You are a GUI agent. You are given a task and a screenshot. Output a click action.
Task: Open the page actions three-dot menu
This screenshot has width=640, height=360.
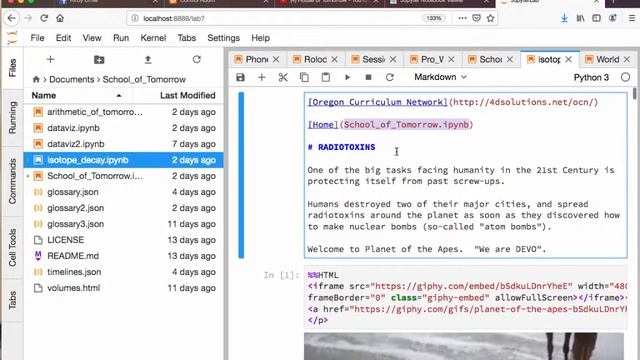(x=462, y=18)
